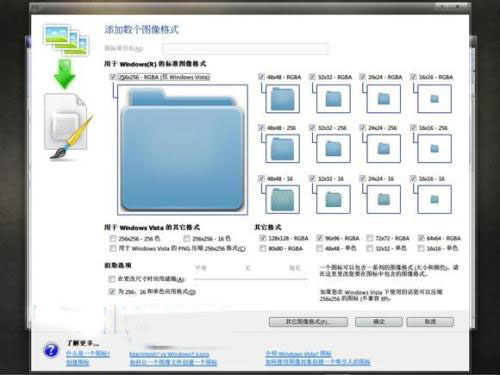Enable the 256x256 256-color checkbox
Viewport: 500px width, 375px height.
[113, 239]
